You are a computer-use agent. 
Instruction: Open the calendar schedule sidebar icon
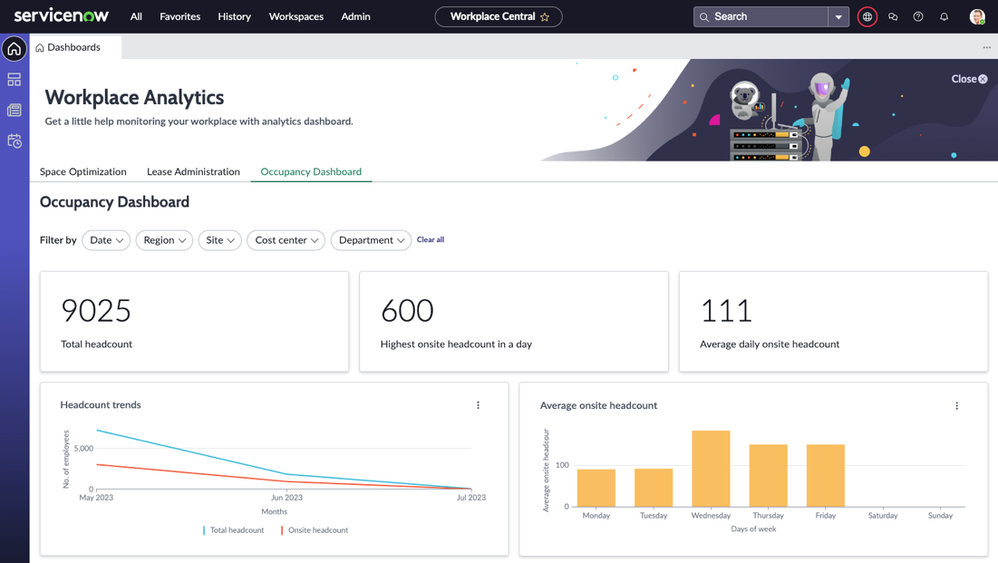pyautogui.click(x=14, y=141)
